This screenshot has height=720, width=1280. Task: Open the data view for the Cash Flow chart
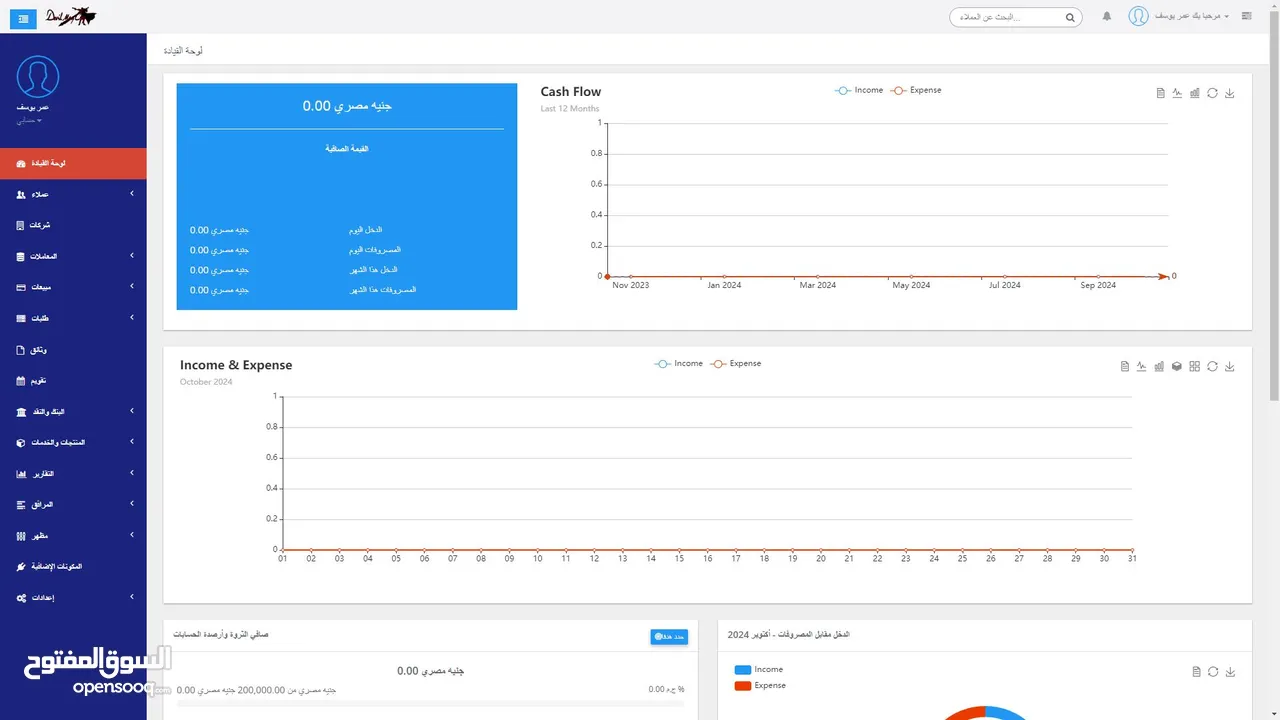1160,93
